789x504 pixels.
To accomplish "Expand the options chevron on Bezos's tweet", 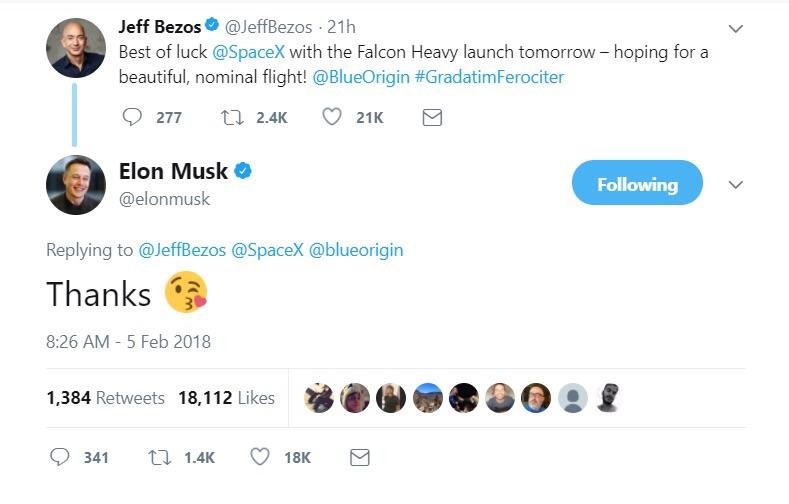I will 736,27.
